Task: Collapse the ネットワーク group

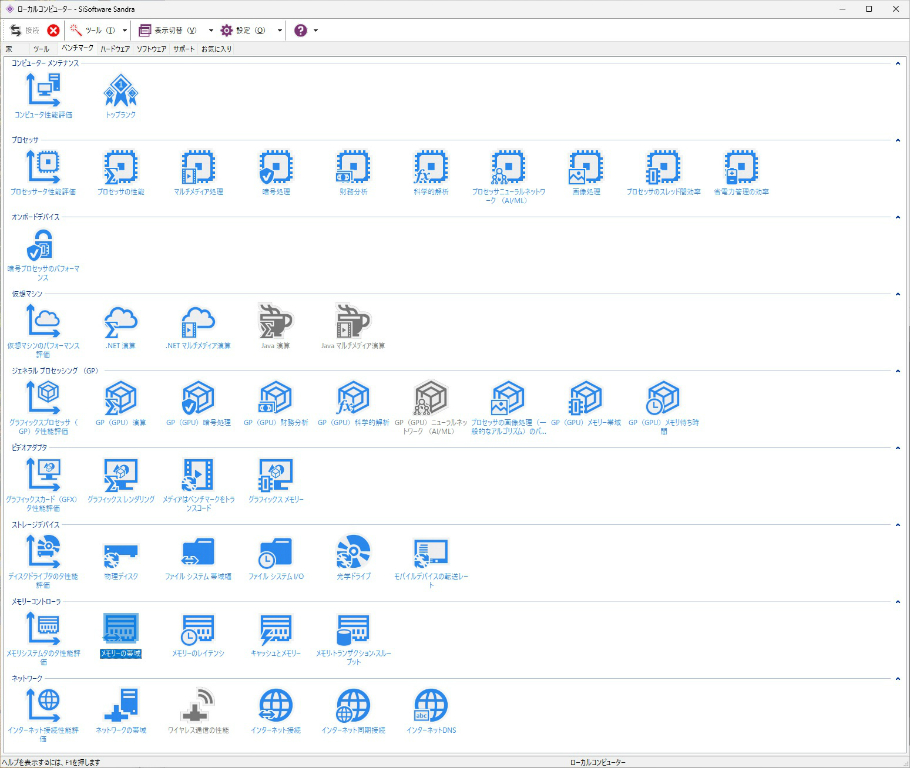Action: (x=898, y=679)
